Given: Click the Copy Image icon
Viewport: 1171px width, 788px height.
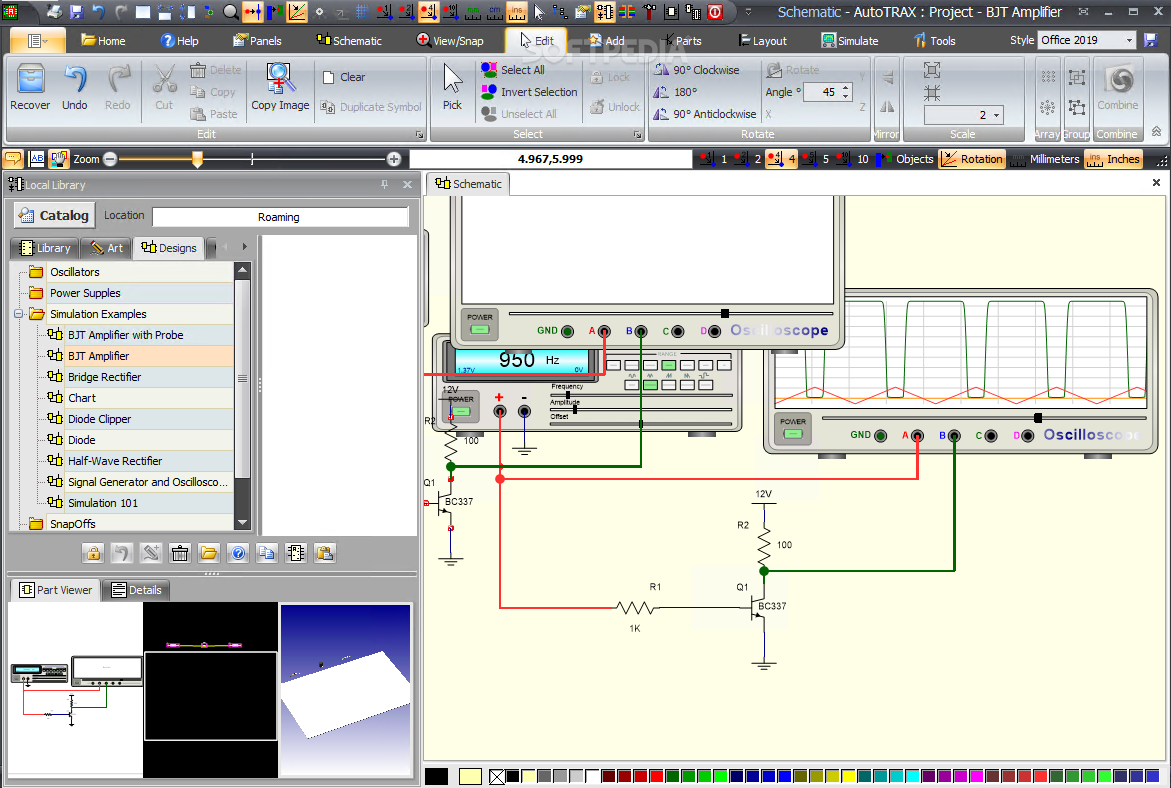Looking at the screenshot, I should [x=280, y=78].
